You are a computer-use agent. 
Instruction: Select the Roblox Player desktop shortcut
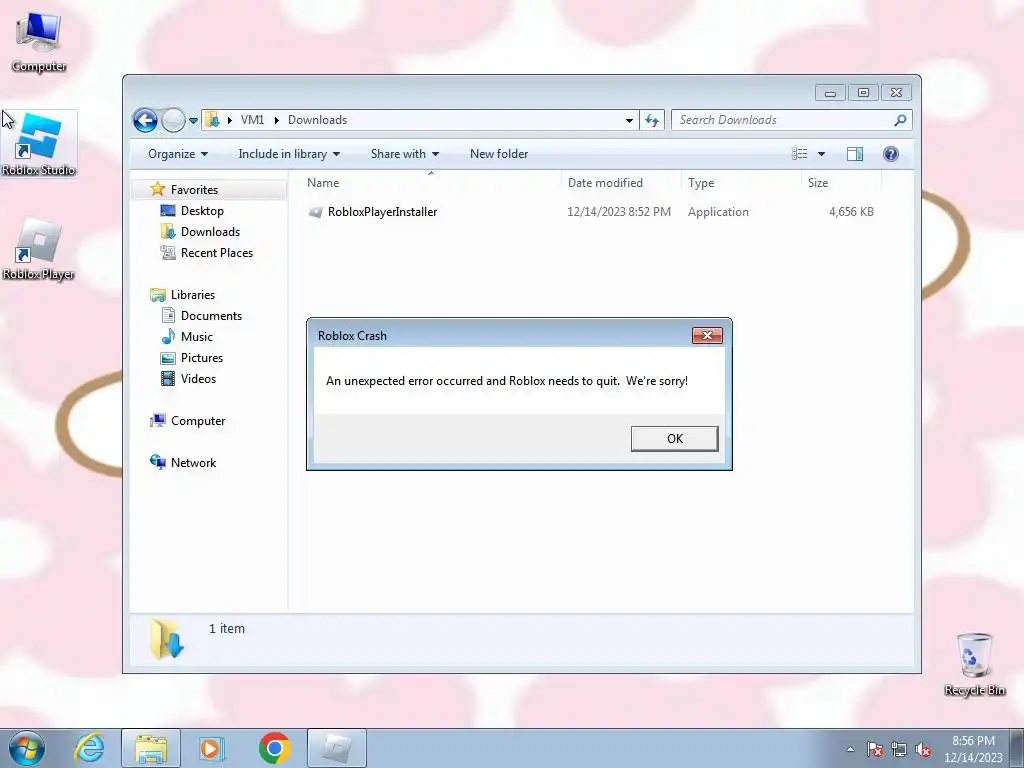click(x=39, y=249)
